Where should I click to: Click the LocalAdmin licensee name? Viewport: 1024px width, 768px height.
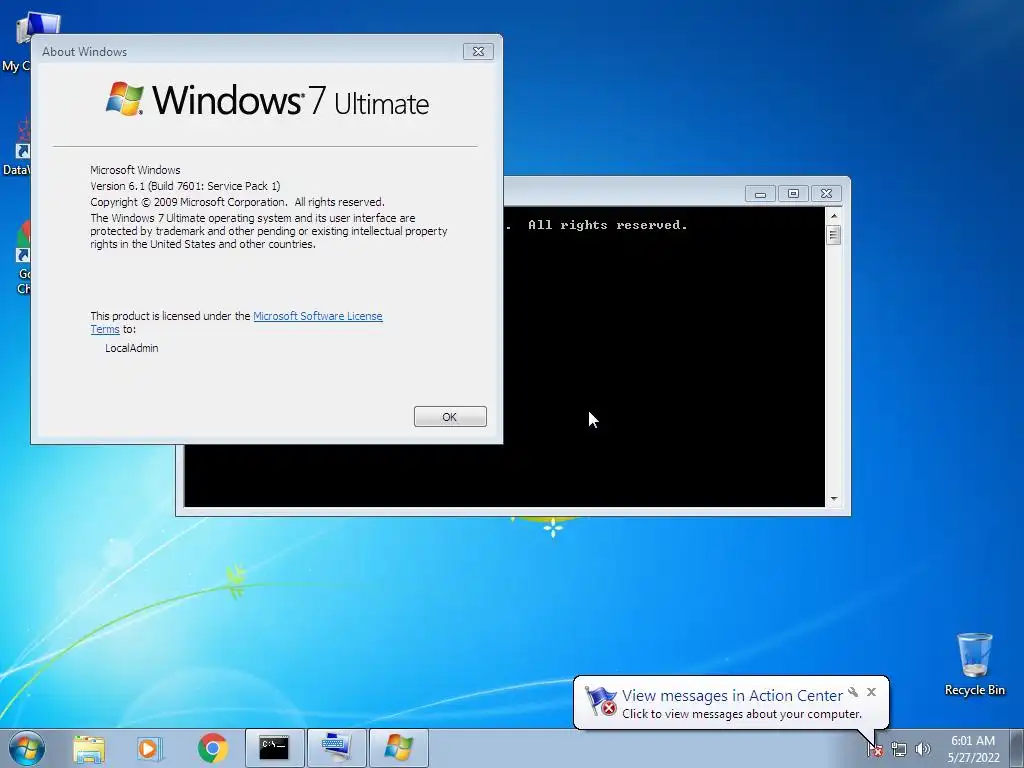pyautogui.click(x=131, y=348)
